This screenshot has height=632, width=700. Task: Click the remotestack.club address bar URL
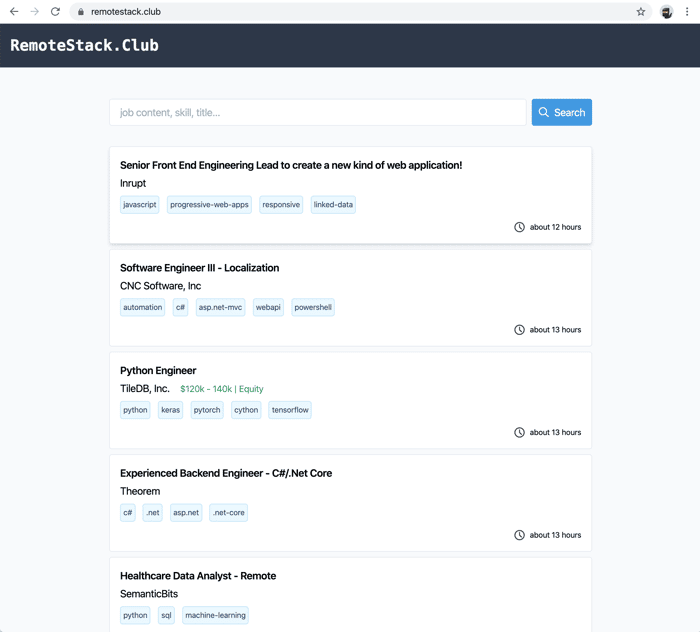(x=126, y=12)
